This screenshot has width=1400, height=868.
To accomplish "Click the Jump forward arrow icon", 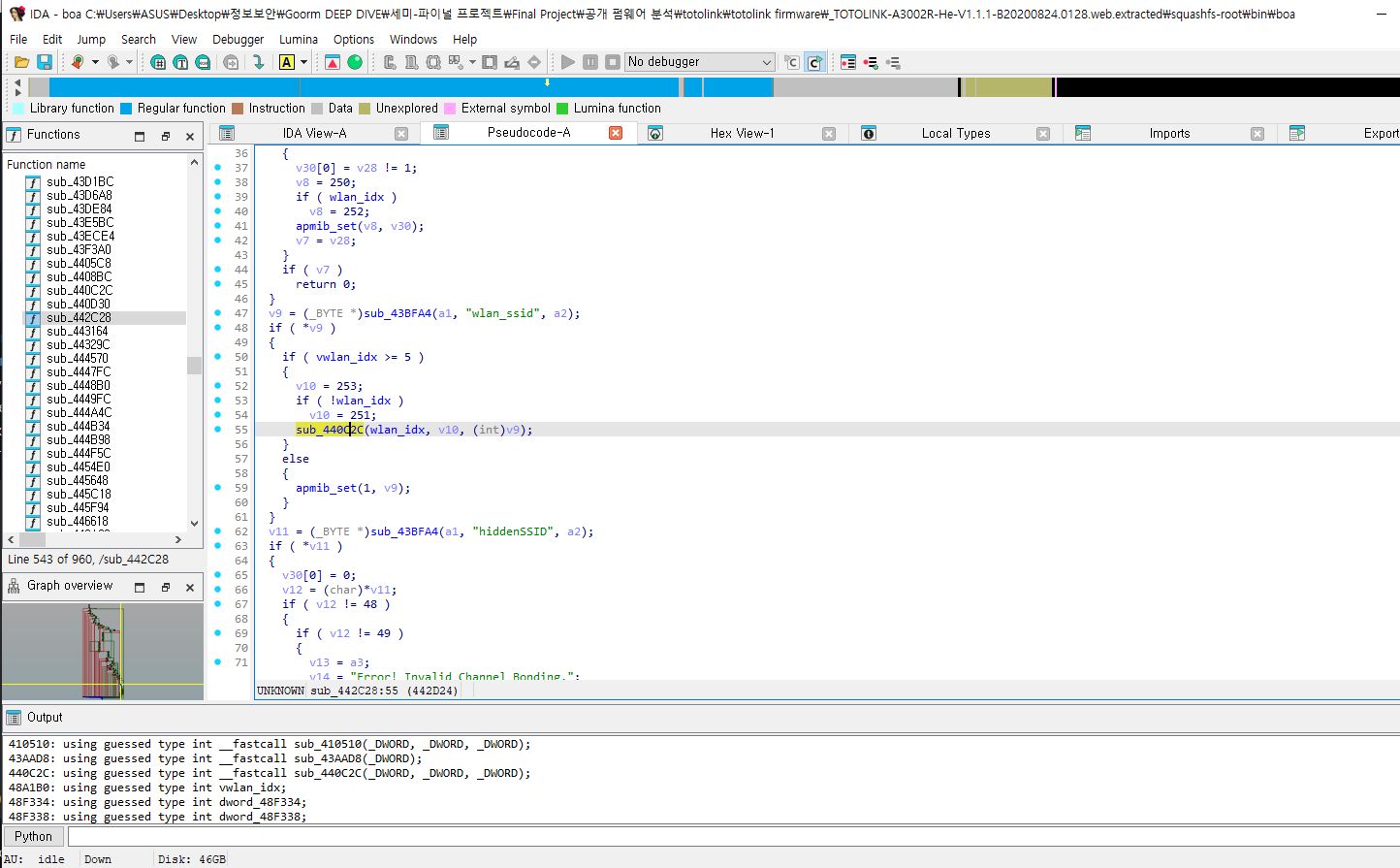I will [112, 62].
